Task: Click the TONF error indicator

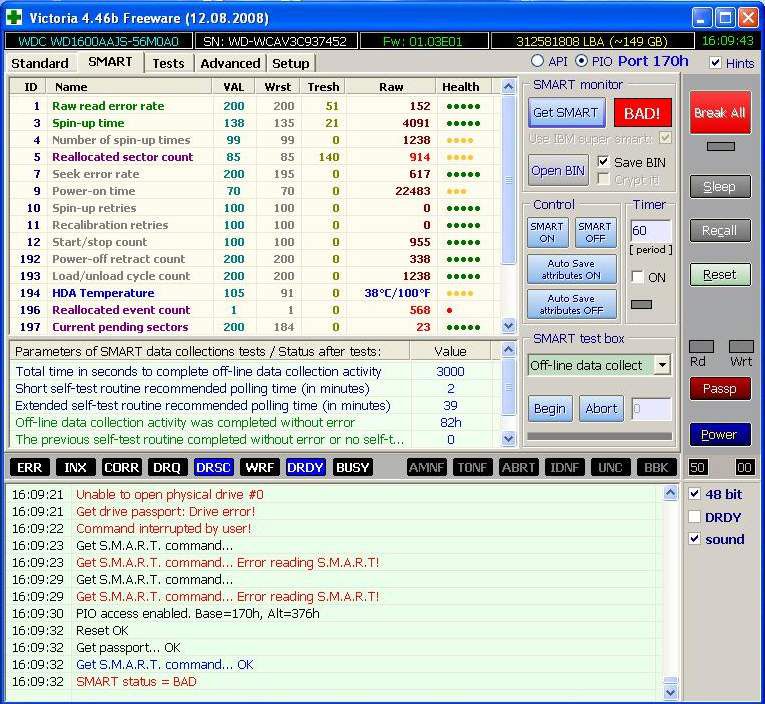Action: (x=472, y=467)
